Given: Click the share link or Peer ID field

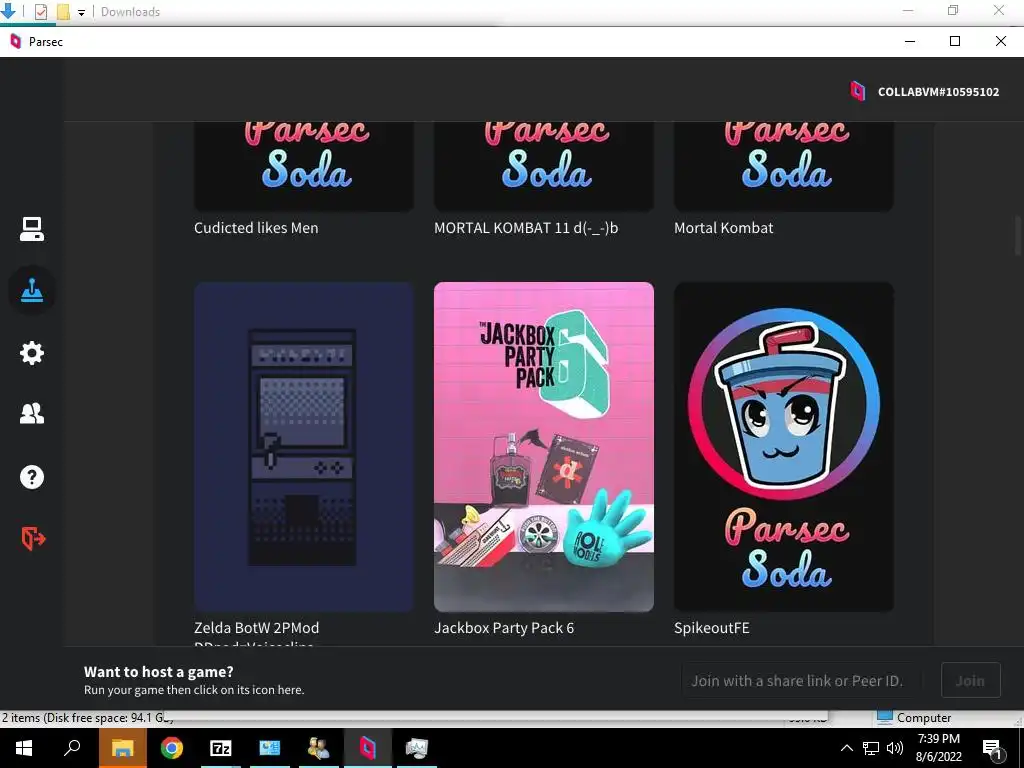Looking at the screenshot, I should coord(802,680).
